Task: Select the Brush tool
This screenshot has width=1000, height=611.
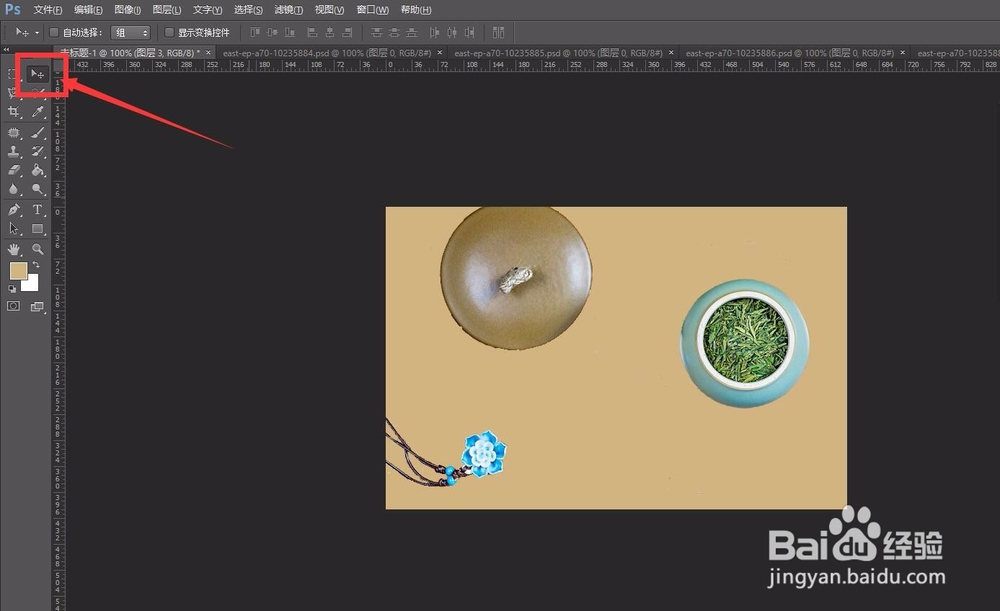Action: point(38,133)
